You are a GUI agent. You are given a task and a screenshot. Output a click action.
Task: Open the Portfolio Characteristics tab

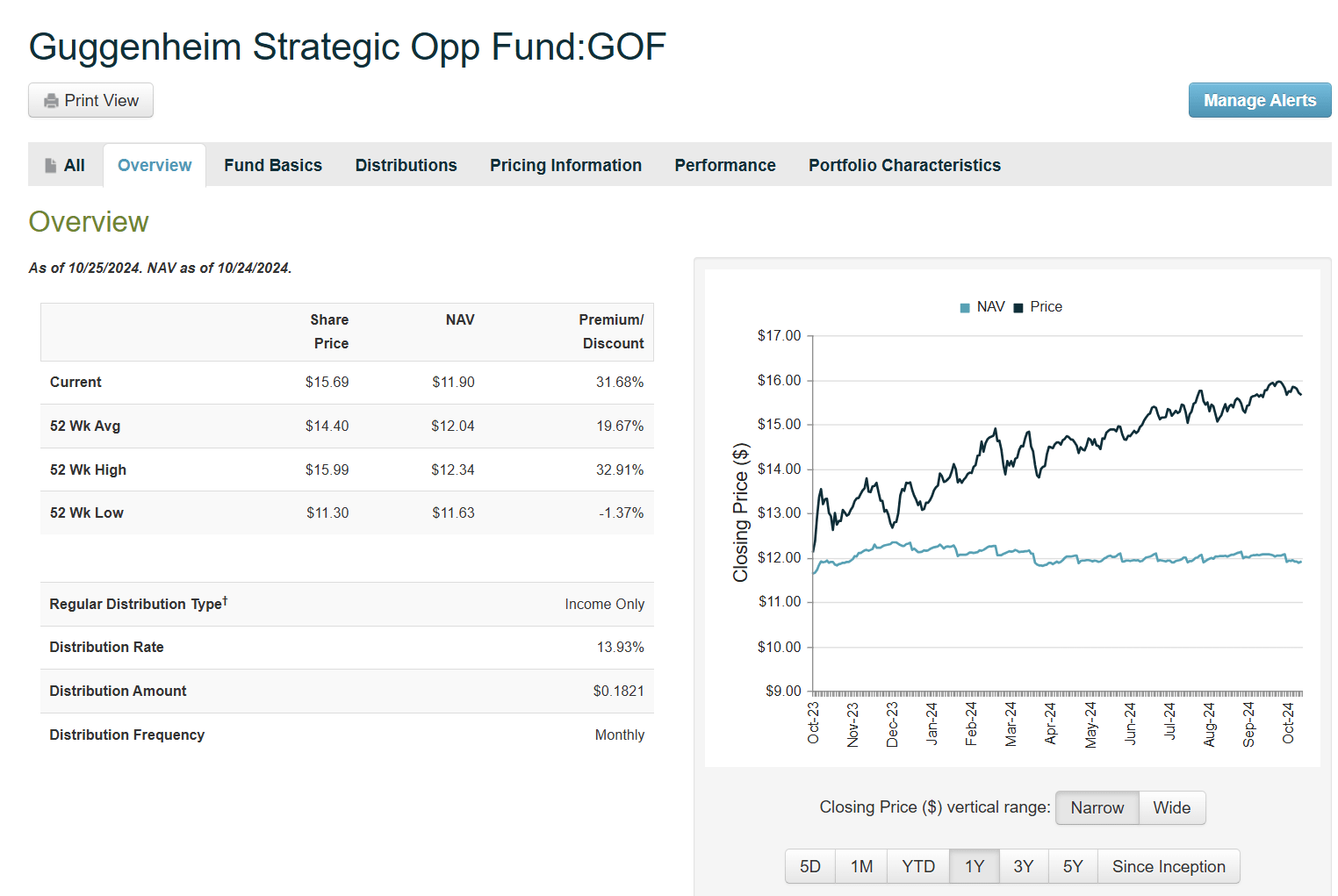[904, 165]
